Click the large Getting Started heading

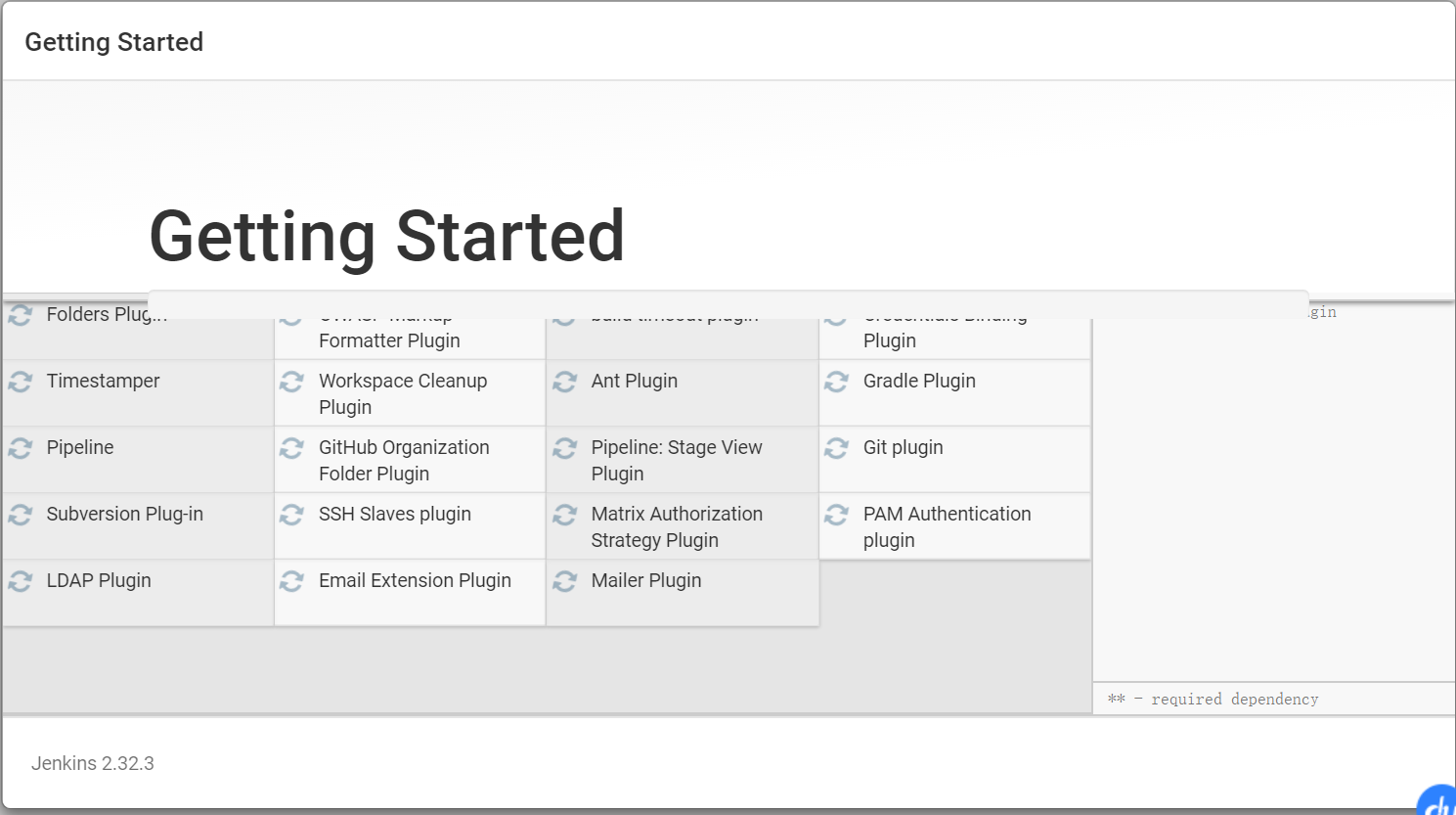pyautogui.click(x=386, y=236)
